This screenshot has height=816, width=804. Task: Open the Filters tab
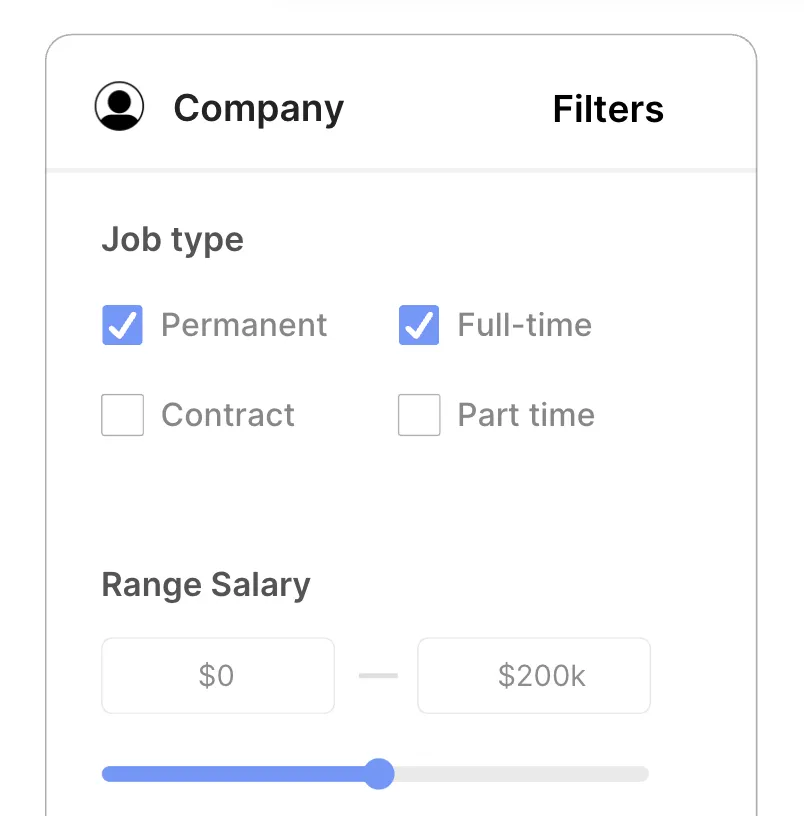coord(608,108)
